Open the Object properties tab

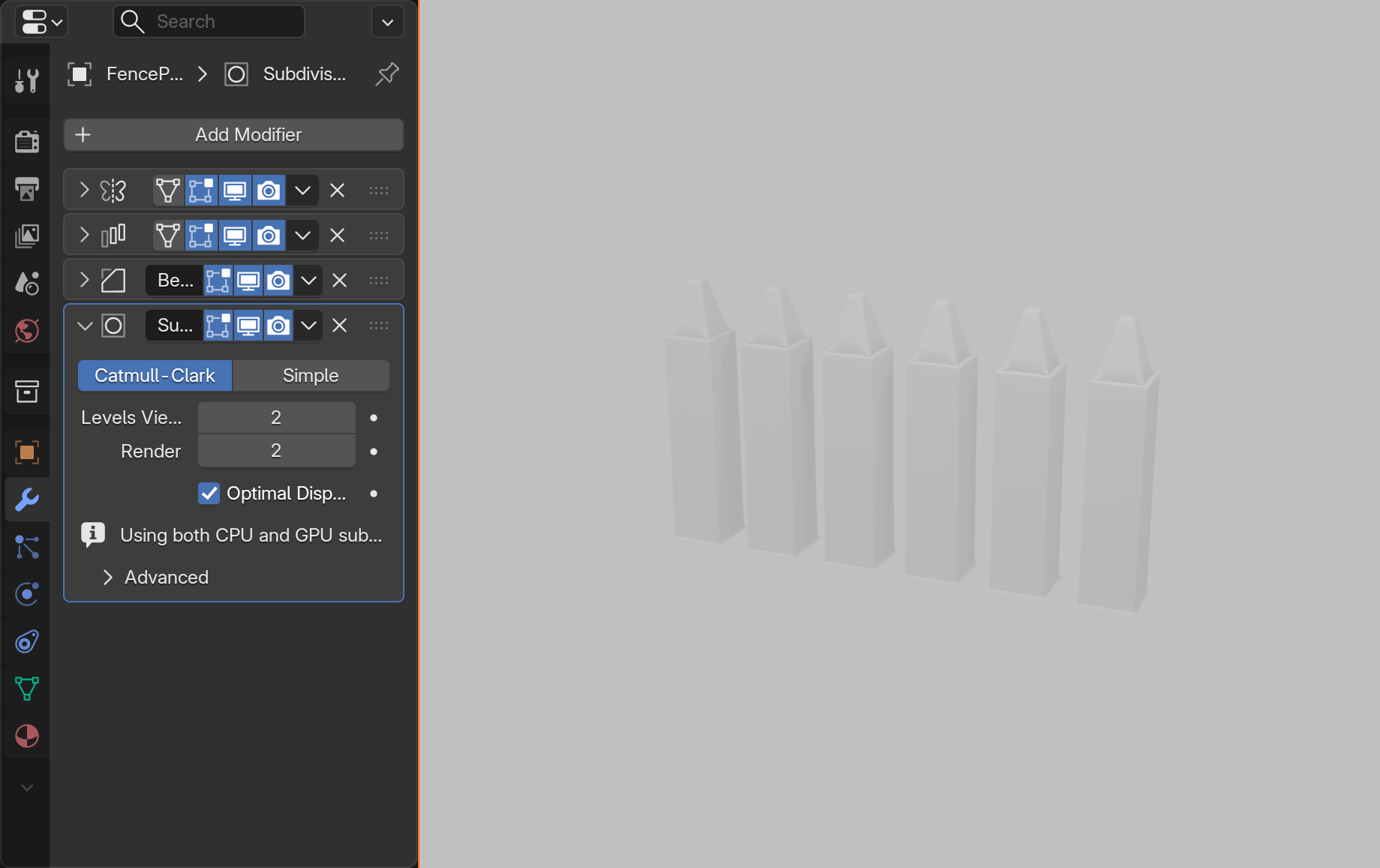[x=27, y=452]
